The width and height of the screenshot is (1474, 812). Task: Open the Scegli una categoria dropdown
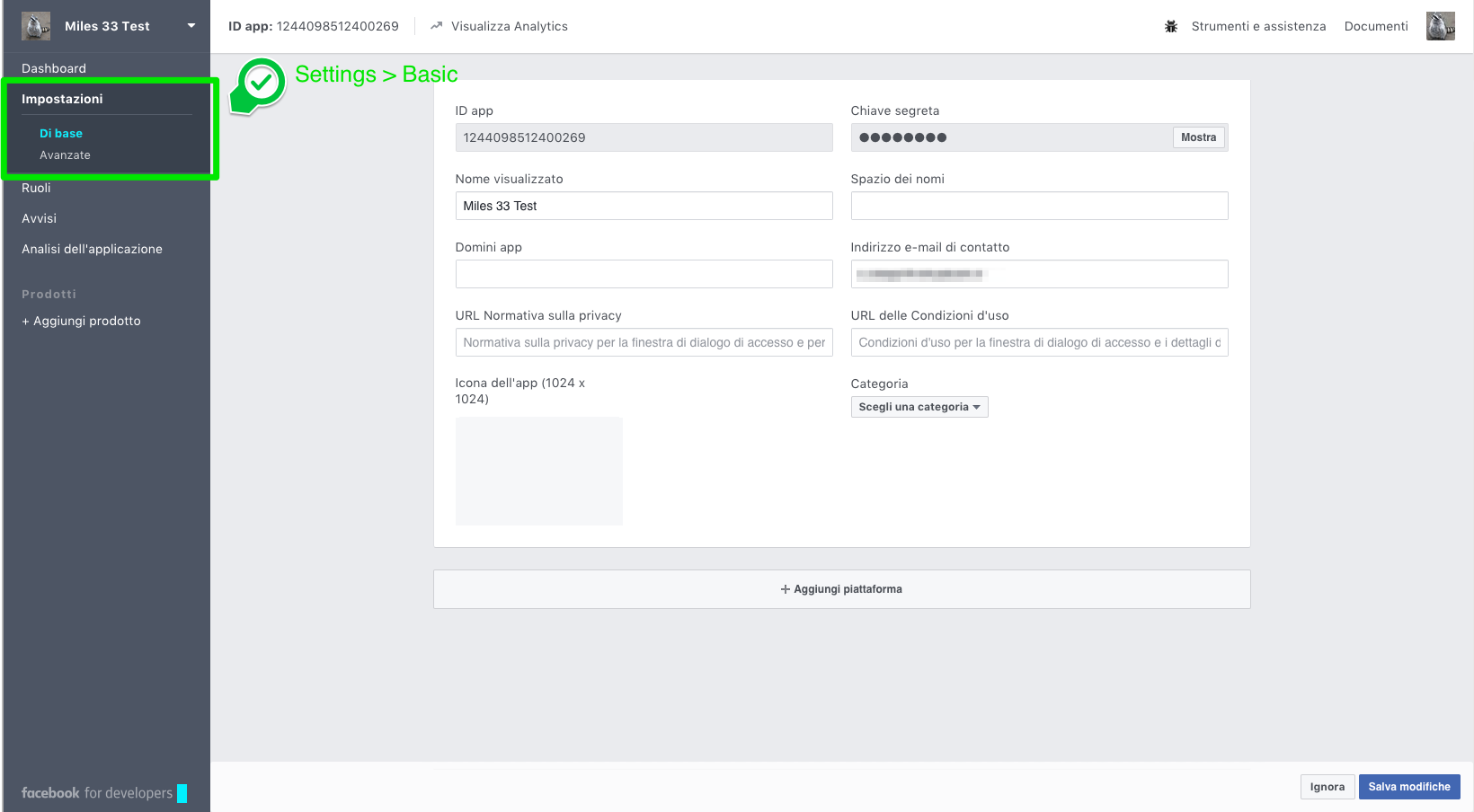click(x=919, y=407)
